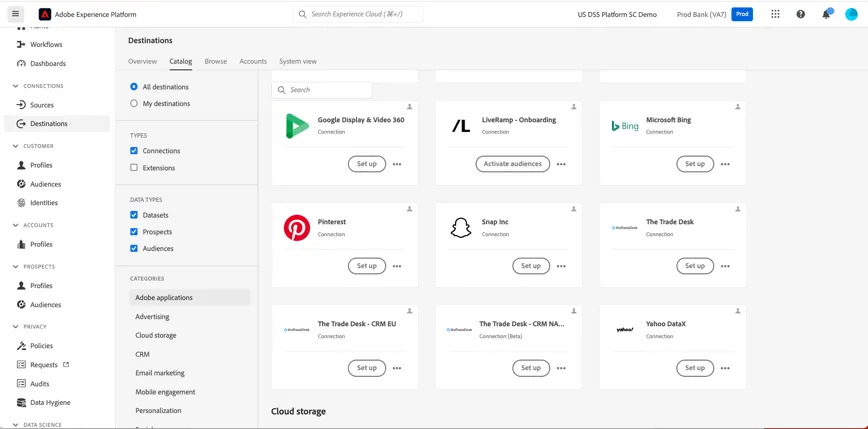Set up the Snap Inc destination
This screenshot has height=429, width=868.
click(x=531, y=266)
